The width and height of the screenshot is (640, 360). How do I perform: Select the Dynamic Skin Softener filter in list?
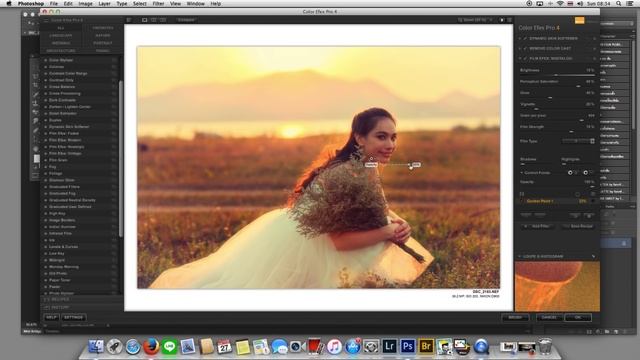coord(69,127)
